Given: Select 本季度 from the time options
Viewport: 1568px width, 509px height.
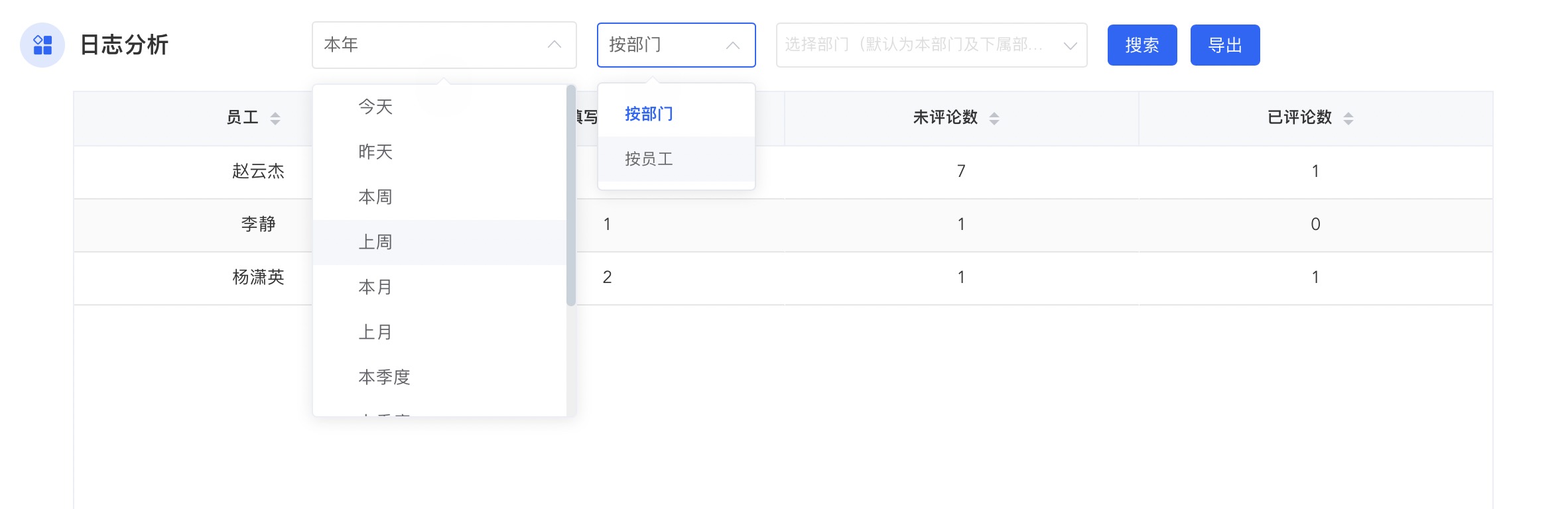Looking at the screenshot, I should click(384, 377).
